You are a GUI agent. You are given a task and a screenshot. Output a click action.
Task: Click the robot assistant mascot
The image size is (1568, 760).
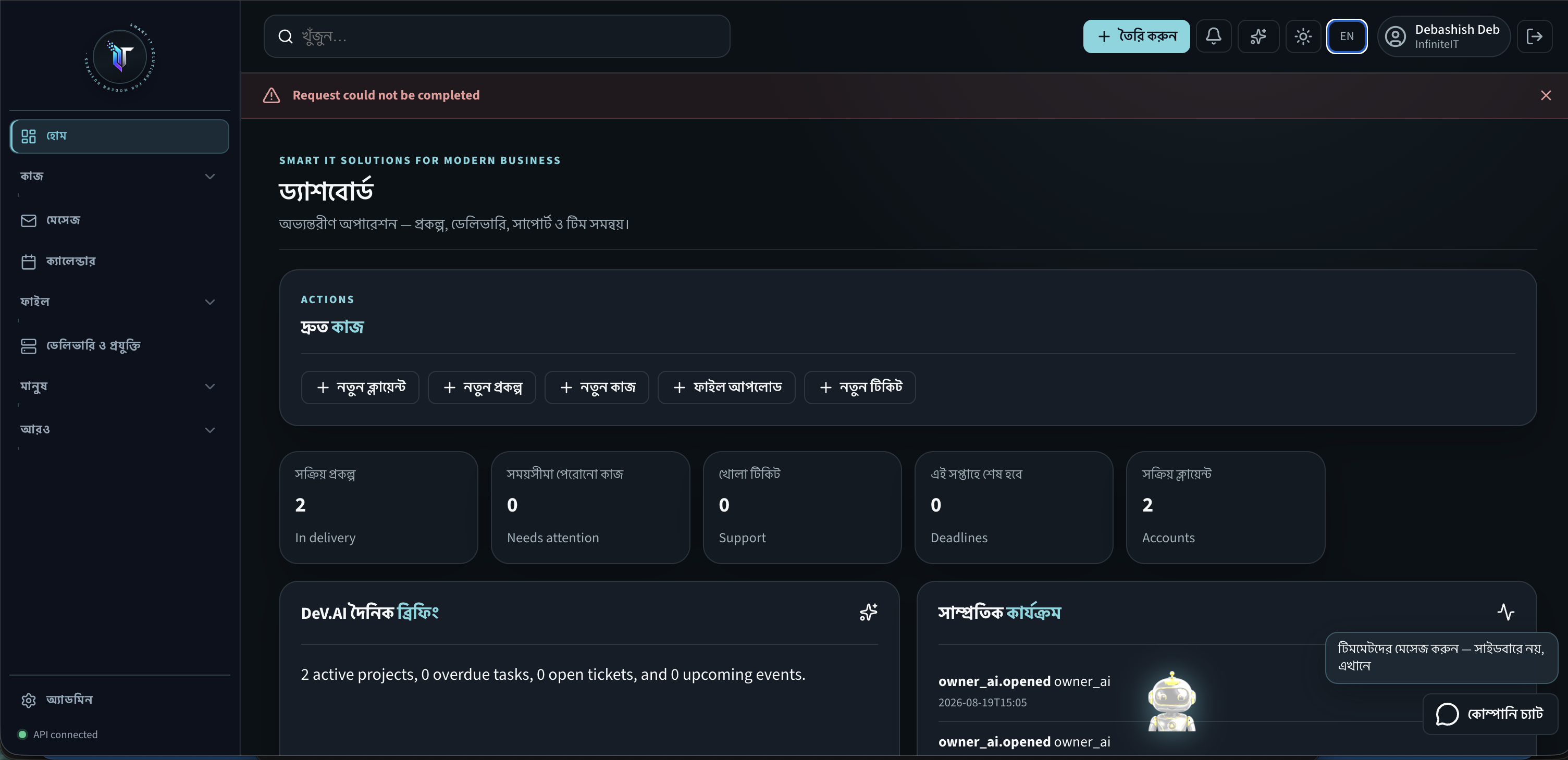point(1172,702)
